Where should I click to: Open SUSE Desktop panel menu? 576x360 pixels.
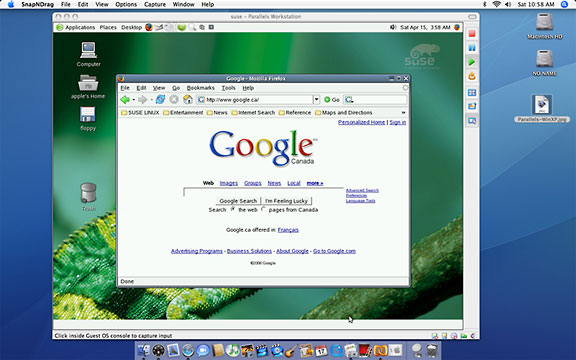coord(132,27)
